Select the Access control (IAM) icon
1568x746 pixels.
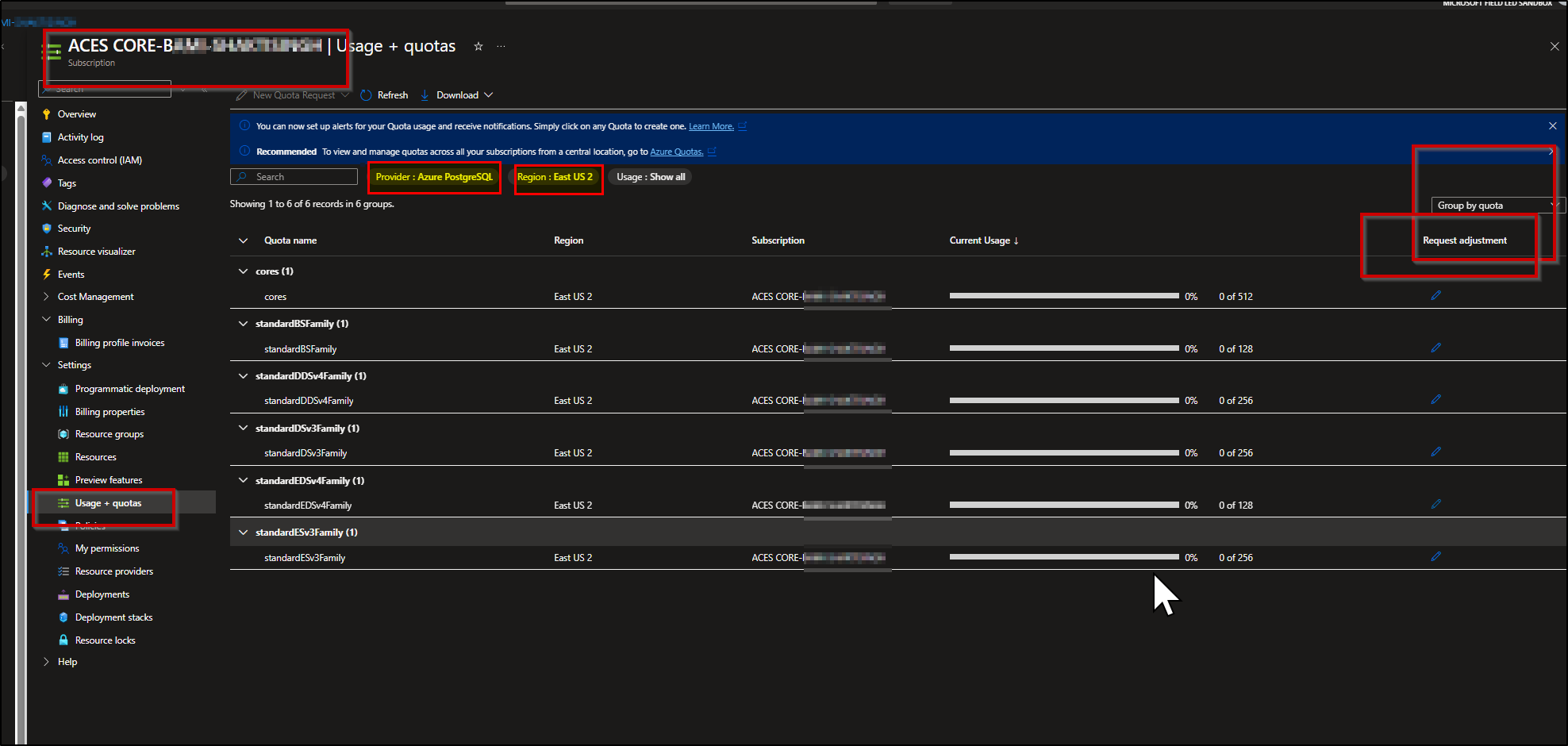pos(47,160)
